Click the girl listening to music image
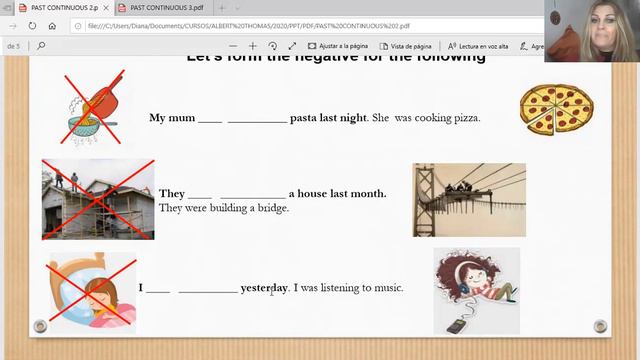Viewport: 640px width, 360px height. (x=476, y=291)
